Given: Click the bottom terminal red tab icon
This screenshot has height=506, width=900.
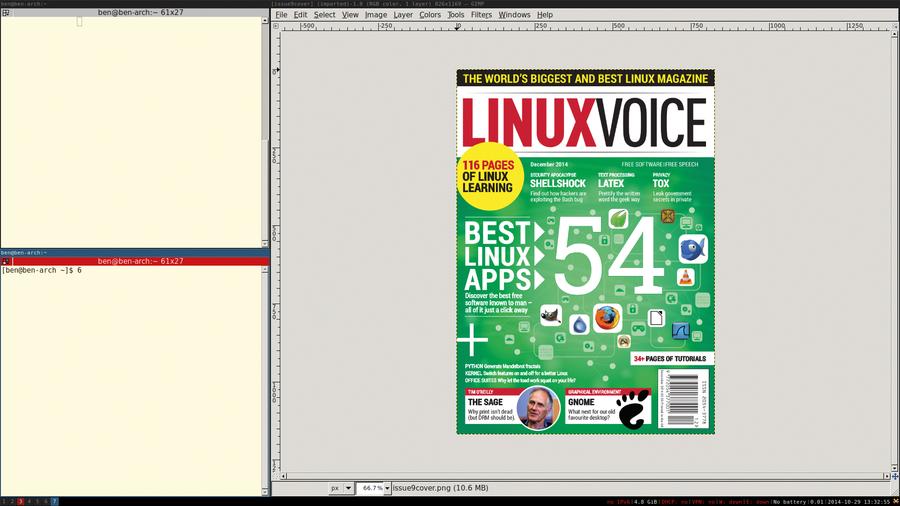Looking at the screenshot, I should click(6, 261).
